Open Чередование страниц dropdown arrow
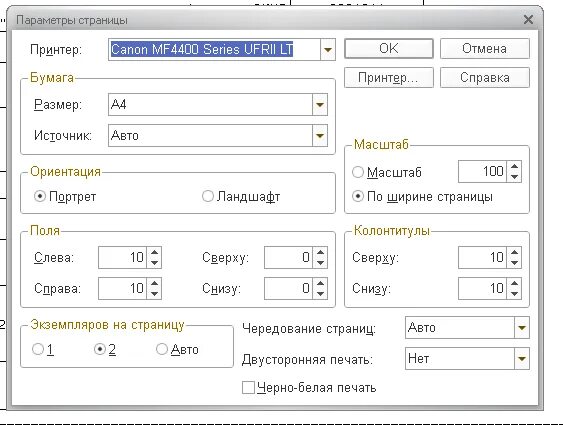The width and height of the screenshot is (563, 425). (x=522, y=328)
